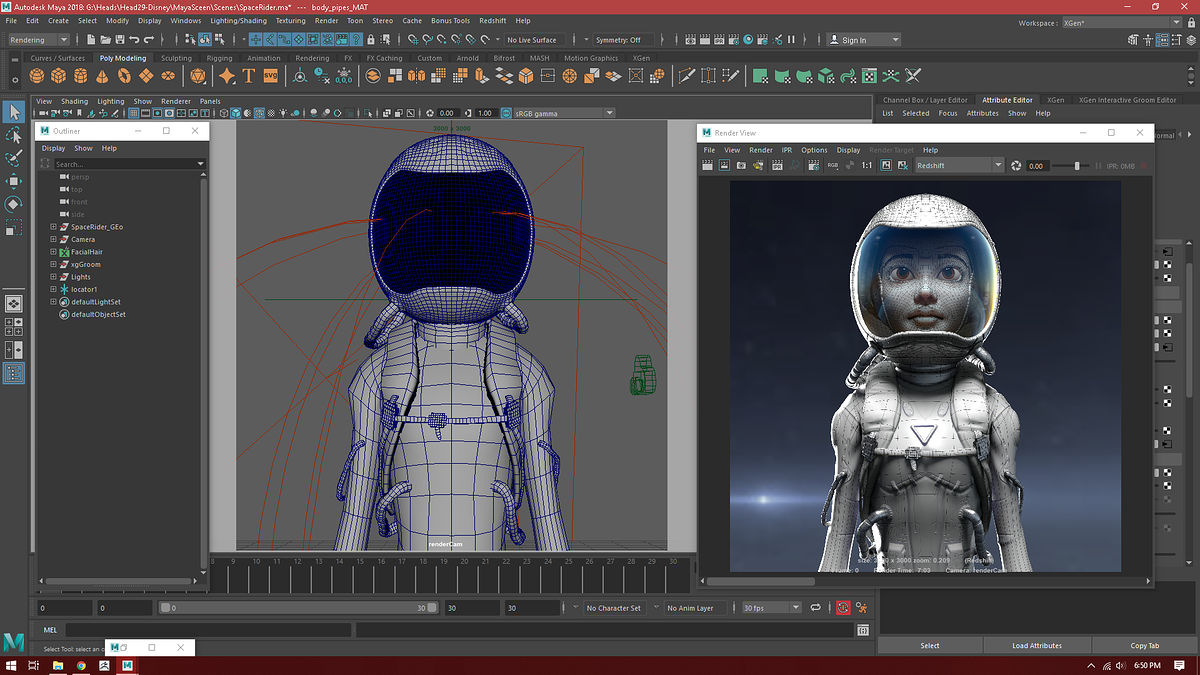
Task: Switch to Channel Box / Layer Editor tab
Action: [x=925, y=100]
